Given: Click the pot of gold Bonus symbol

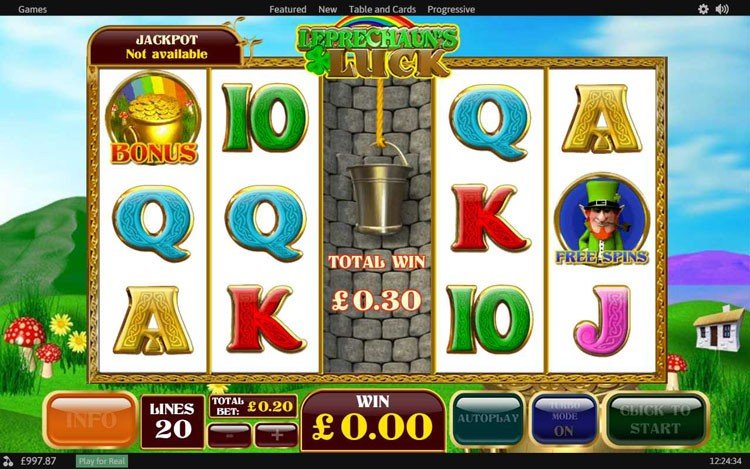Looking at the screenshot, I should pyautogui.click(x=153, y=119).
